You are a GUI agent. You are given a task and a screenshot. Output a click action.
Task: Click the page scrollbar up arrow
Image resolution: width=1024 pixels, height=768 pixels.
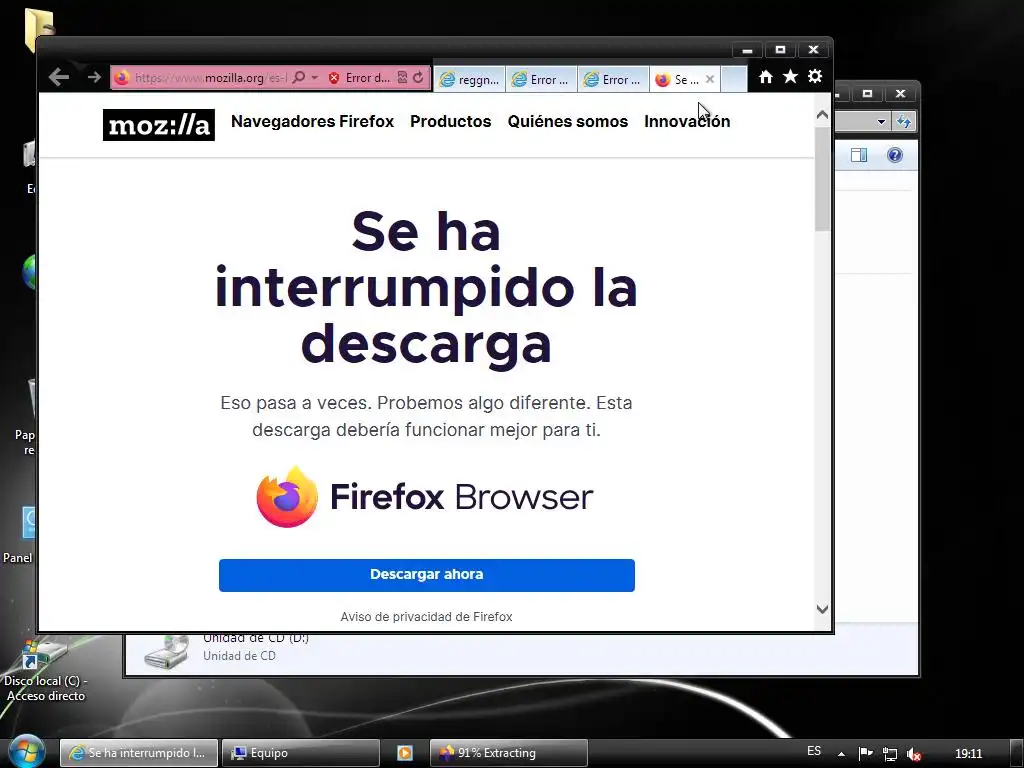click(822, 115)
